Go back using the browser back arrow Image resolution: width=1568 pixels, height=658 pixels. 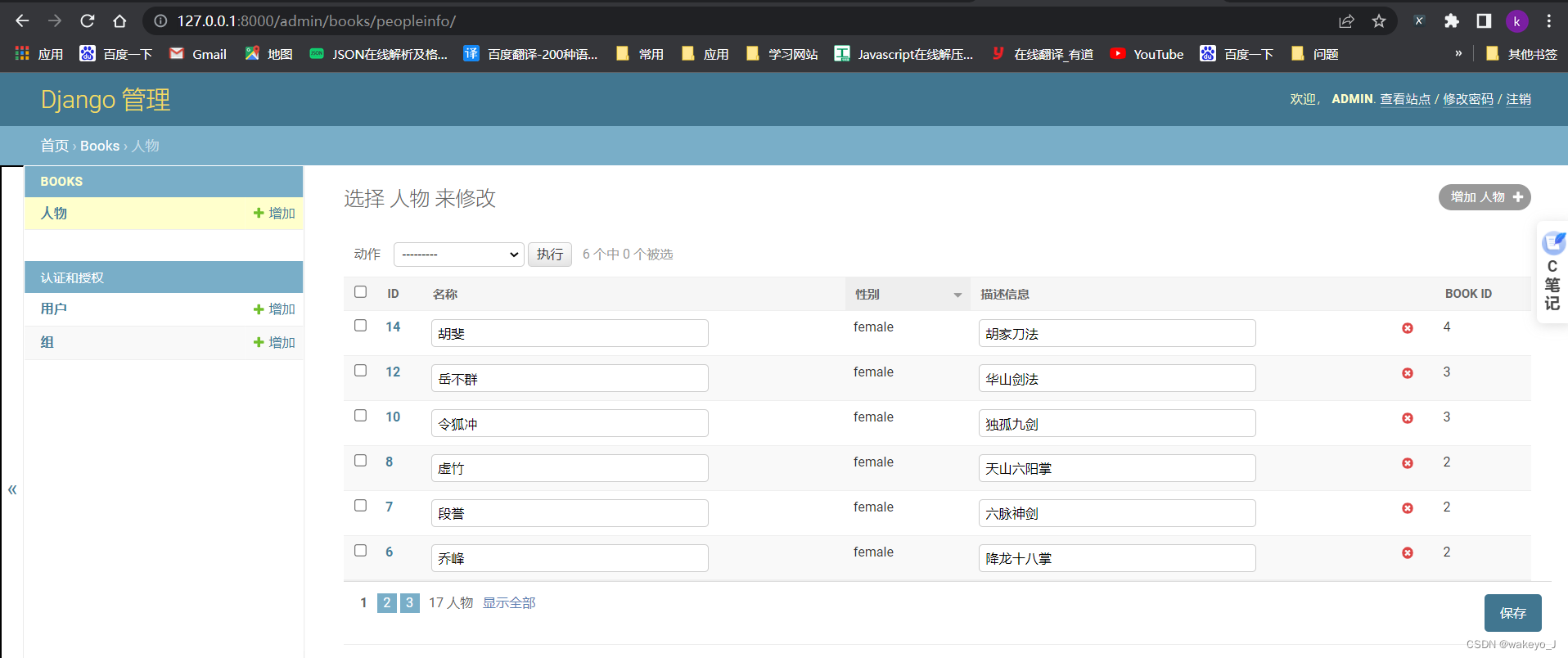[x=22, y=20]
